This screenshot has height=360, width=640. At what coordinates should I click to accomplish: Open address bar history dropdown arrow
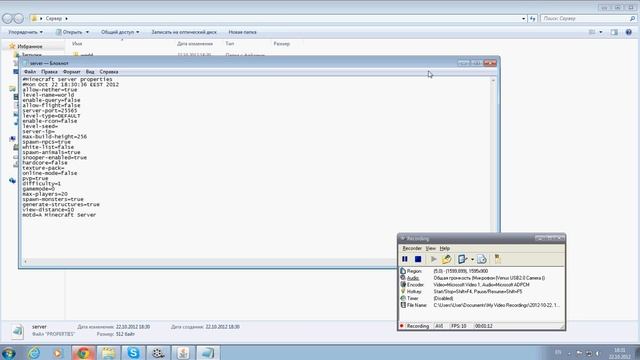(523, 18)
